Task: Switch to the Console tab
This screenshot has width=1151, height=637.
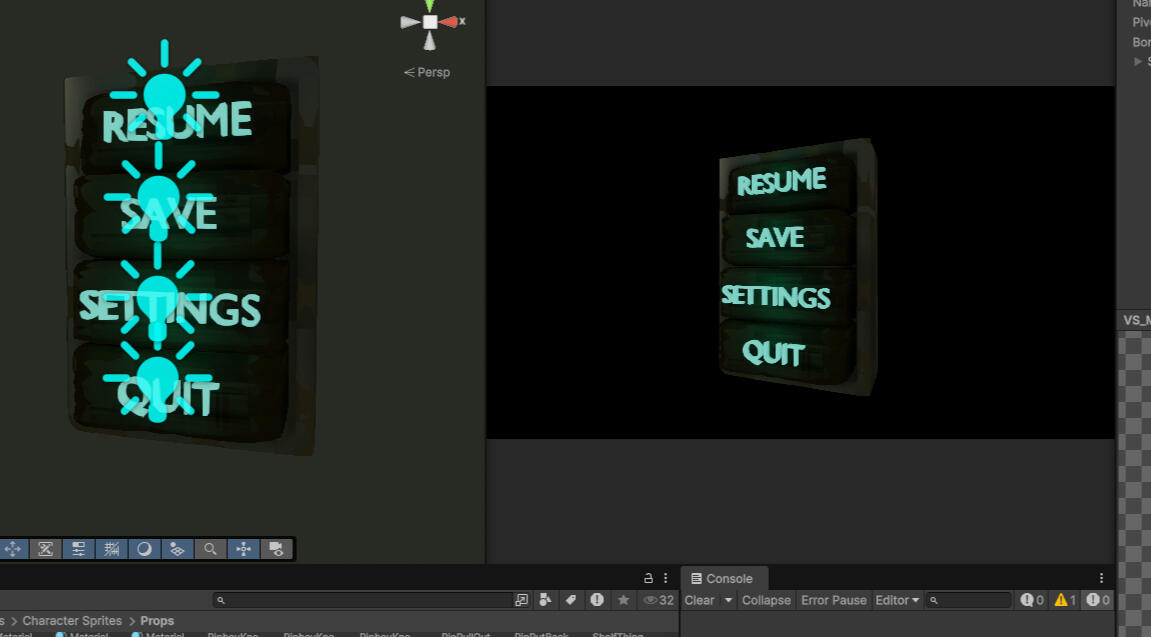Action: point(723,578)
